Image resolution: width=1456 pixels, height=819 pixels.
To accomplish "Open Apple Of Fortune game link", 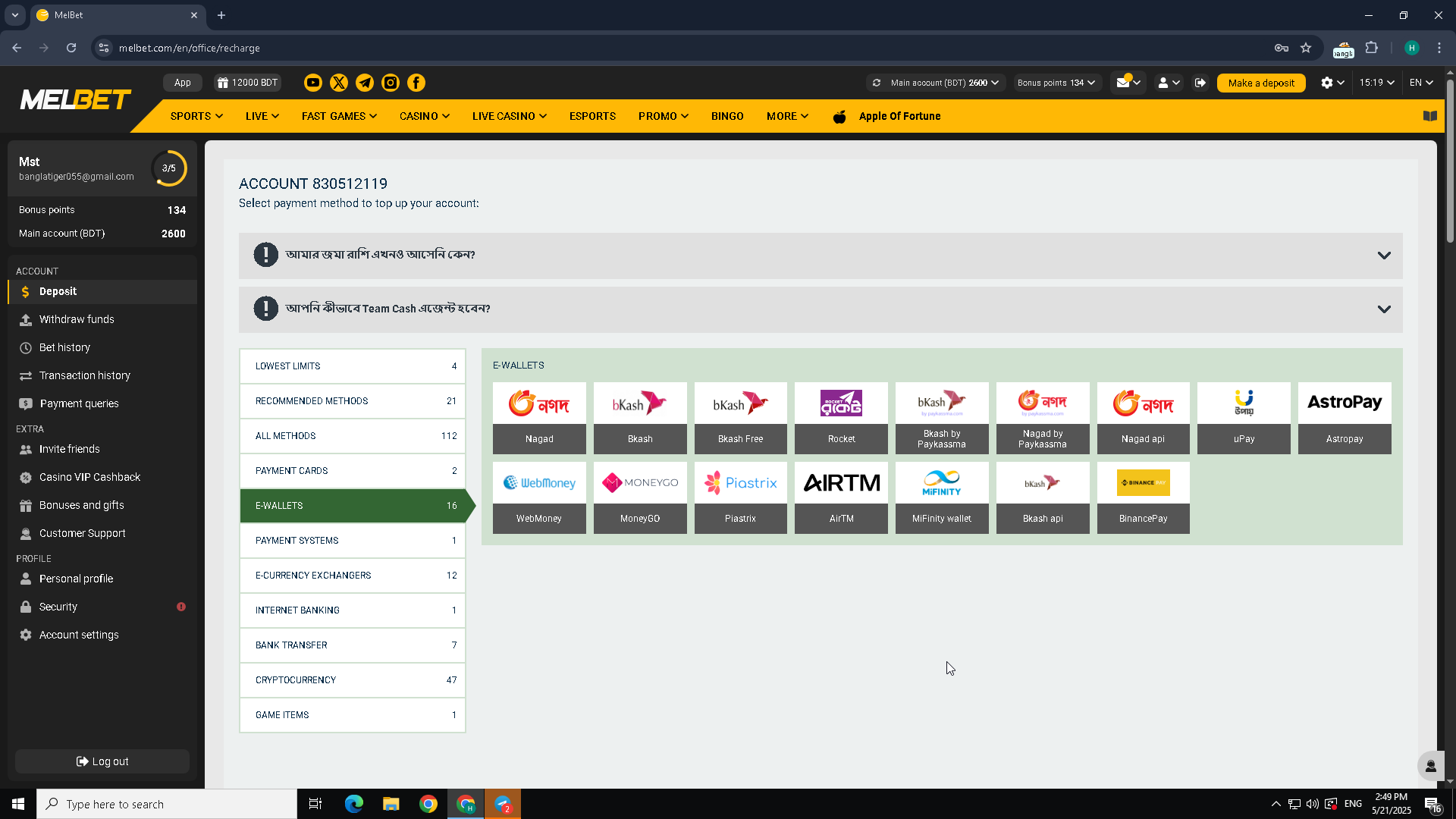I will pyautogui.click(x=886, y=116).
